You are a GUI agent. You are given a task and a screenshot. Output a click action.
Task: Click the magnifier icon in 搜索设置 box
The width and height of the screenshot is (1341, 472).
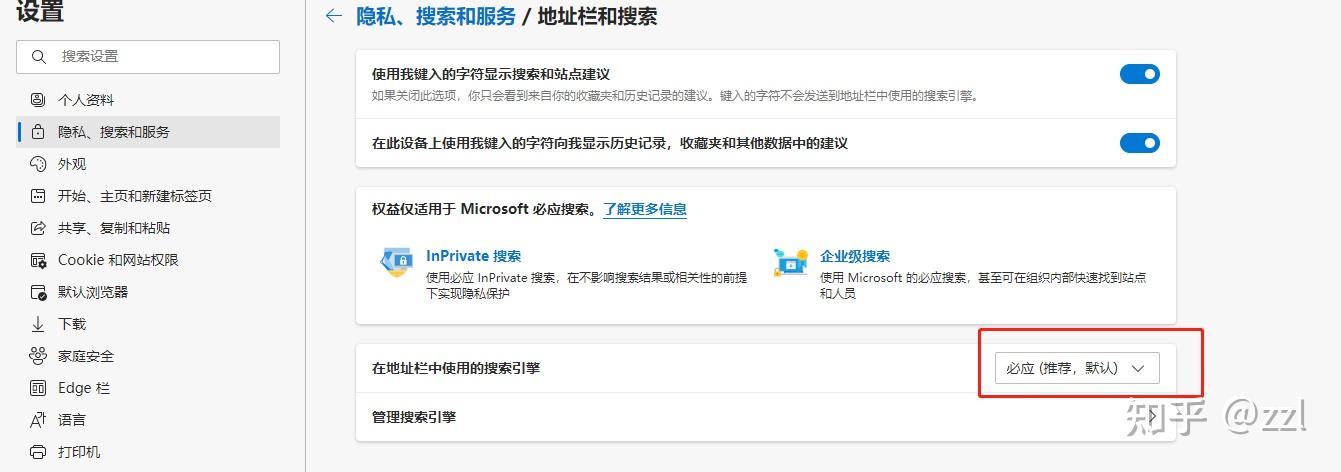(39, 57)
